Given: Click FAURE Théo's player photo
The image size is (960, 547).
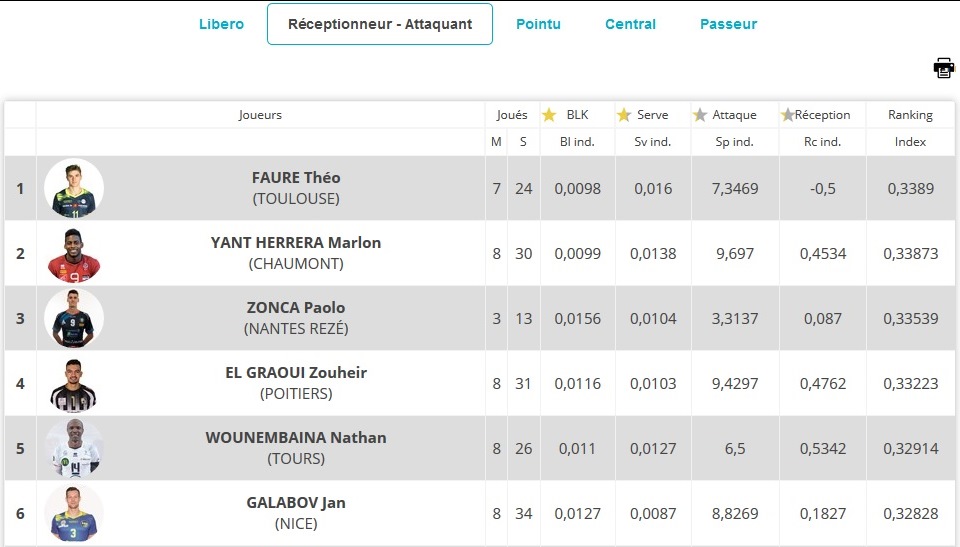Looking at the screenshot, I should [74, 188].
